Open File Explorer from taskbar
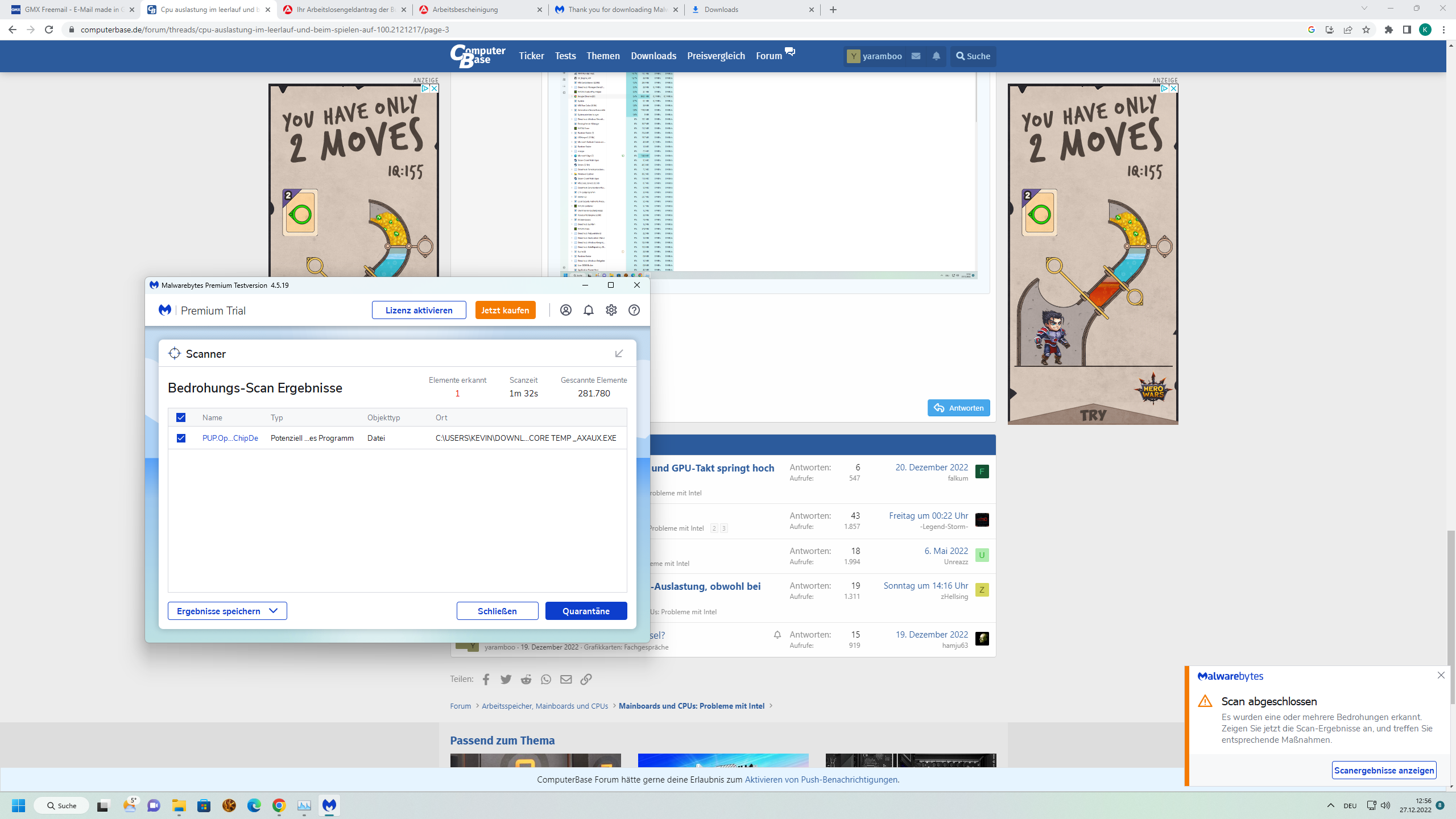Screen dimensions: 1456x819 (x=179, y=805)
